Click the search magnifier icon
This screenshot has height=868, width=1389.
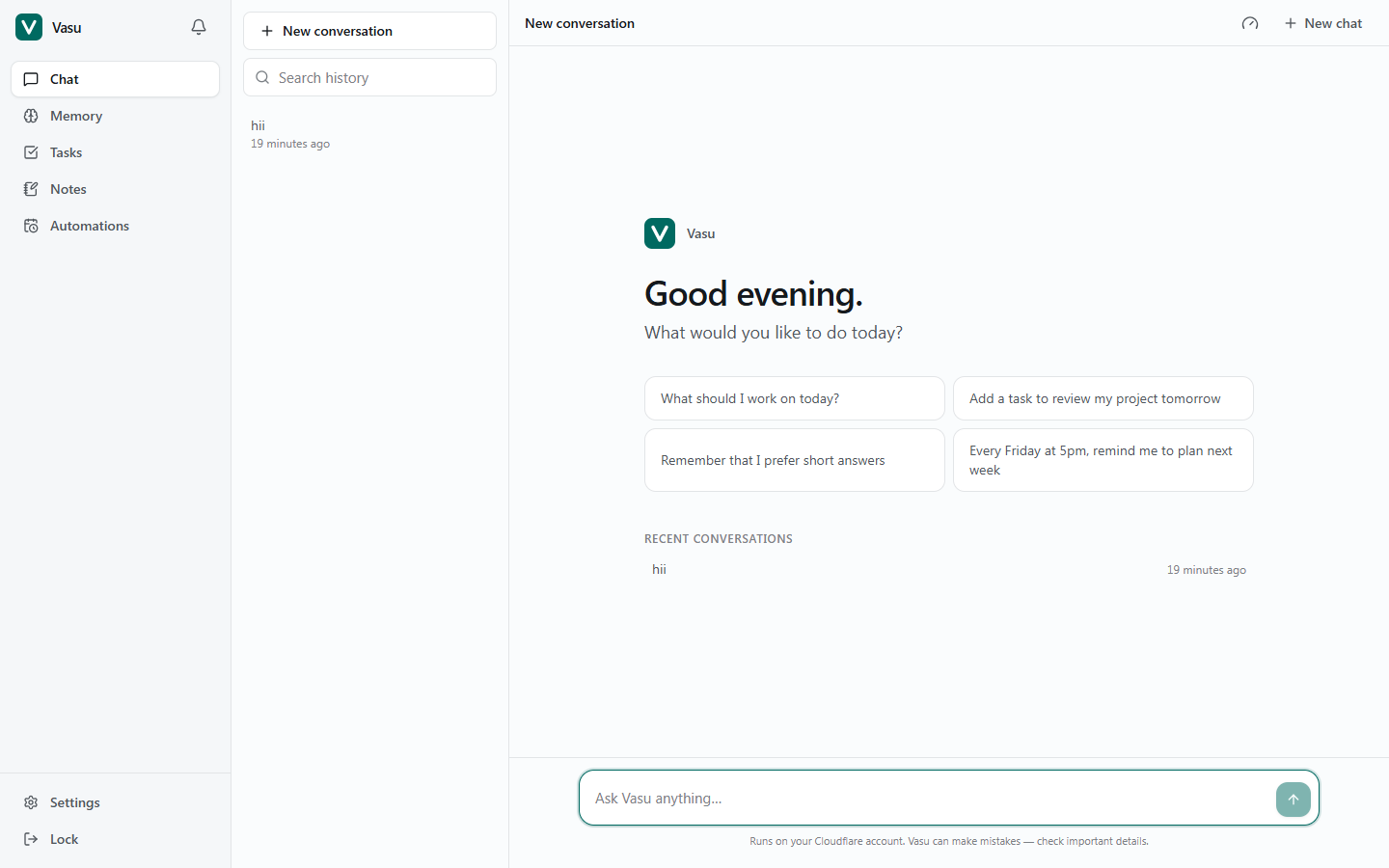pyautogui.click(x=262, y=77)
